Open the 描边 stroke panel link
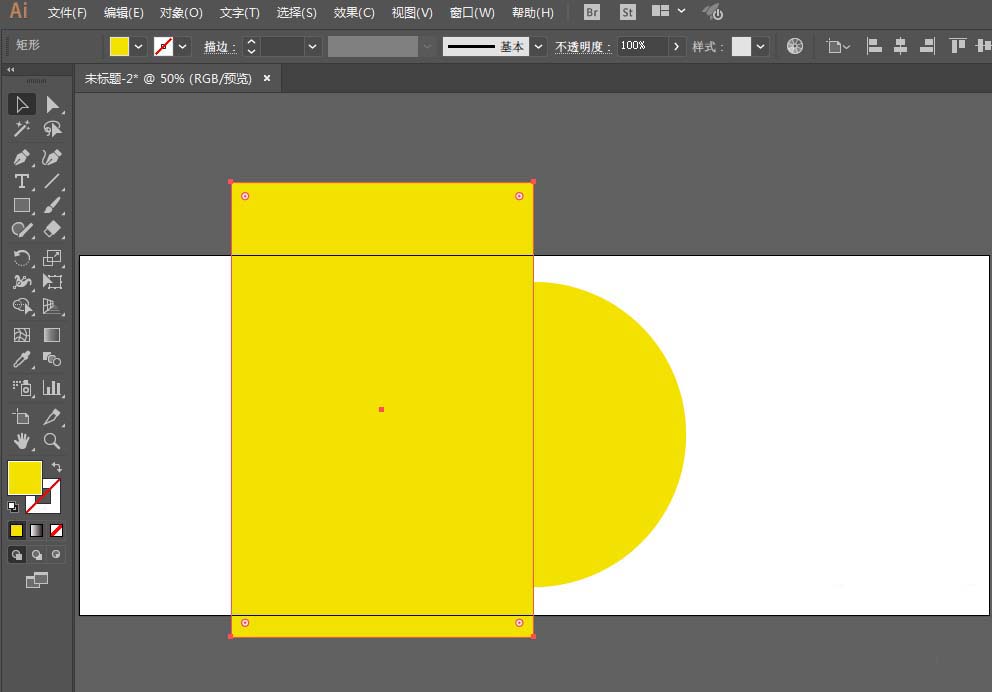The image size is (992, 692). (220, 47)
